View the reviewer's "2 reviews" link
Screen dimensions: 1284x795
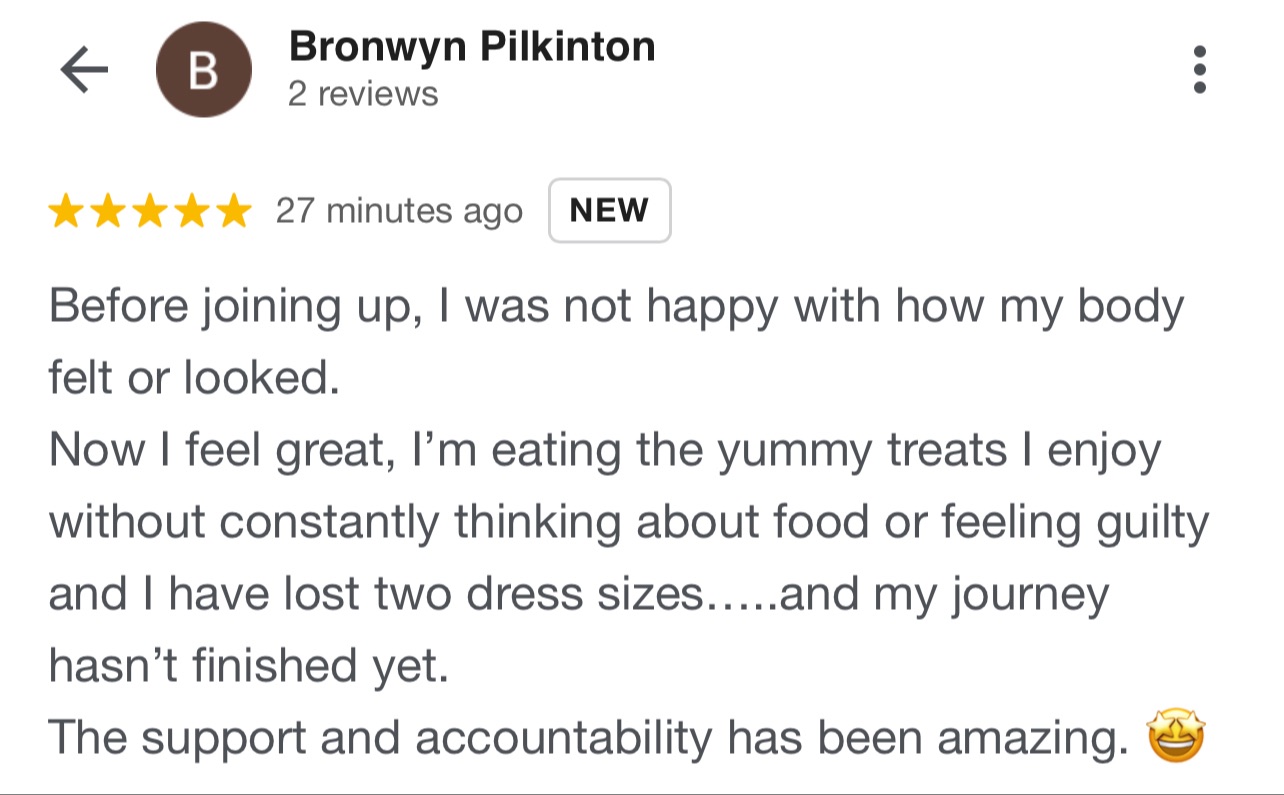click(362, 94)
